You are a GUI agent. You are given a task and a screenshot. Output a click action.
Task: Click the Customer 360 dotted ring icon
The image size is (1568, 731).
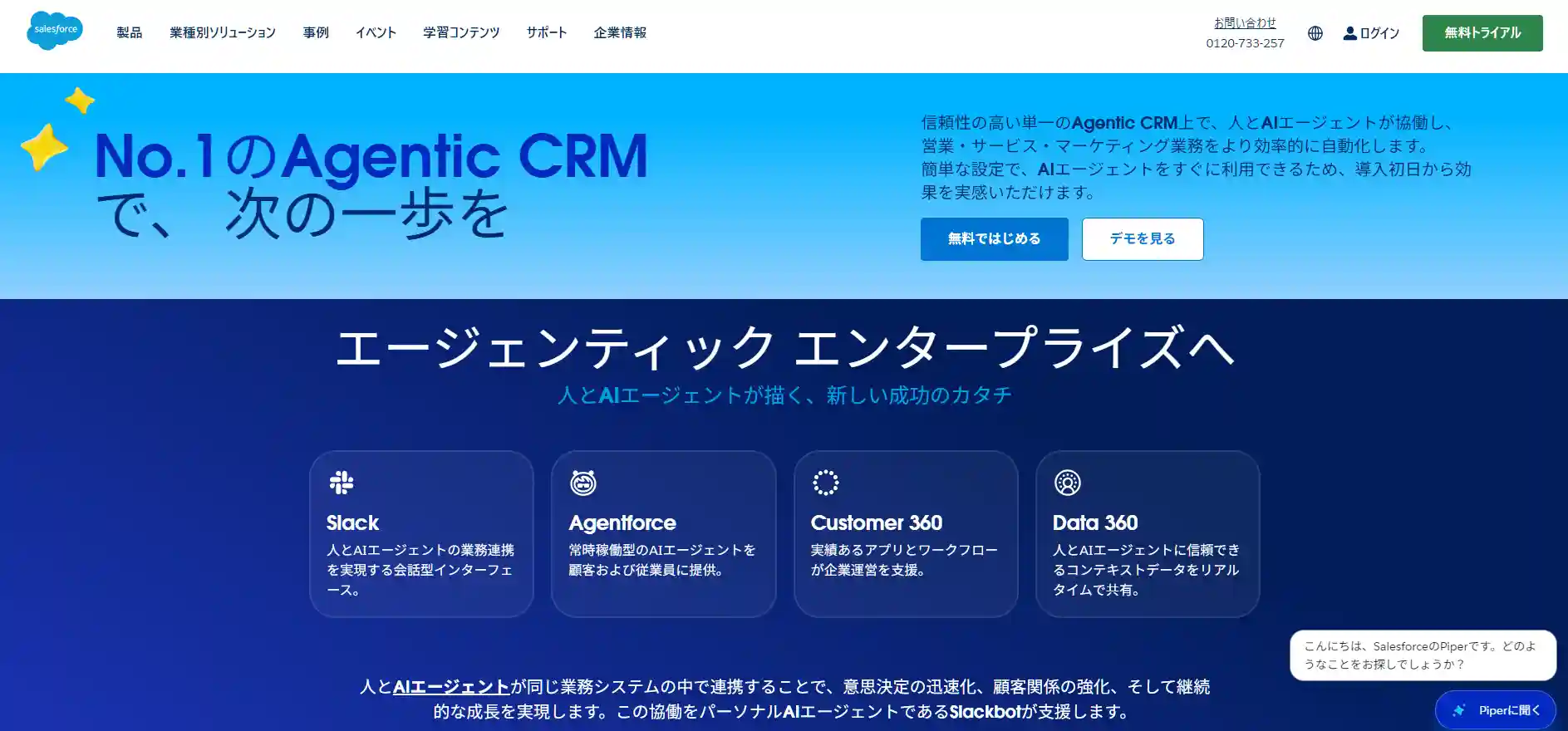825,483
